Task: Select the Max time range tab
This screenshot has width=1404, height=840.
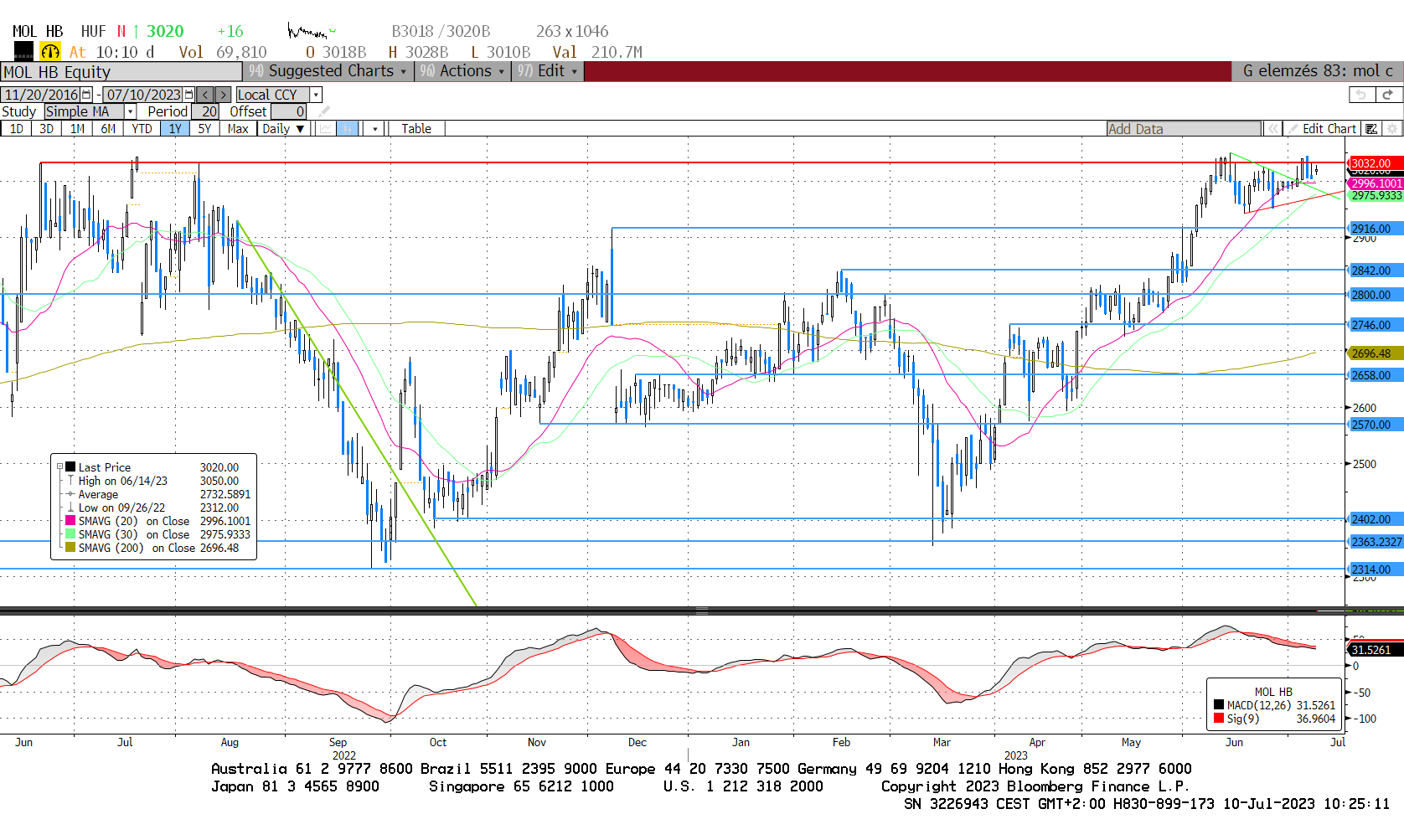Action: pos(238,129)
